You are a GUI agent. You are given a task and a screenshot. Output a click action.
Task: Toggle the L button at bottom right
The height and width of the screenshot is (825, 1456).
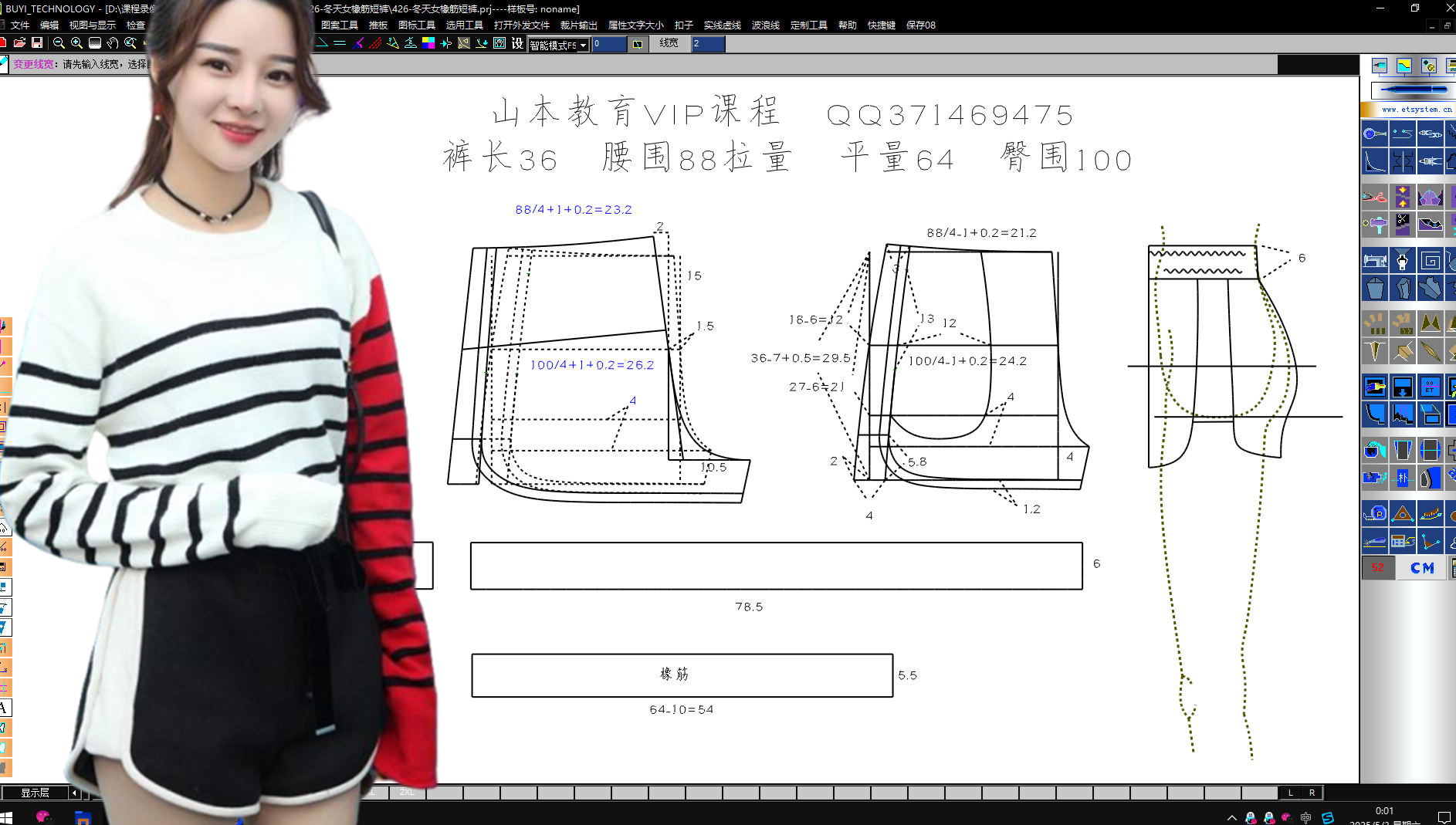pos(1290,792)
